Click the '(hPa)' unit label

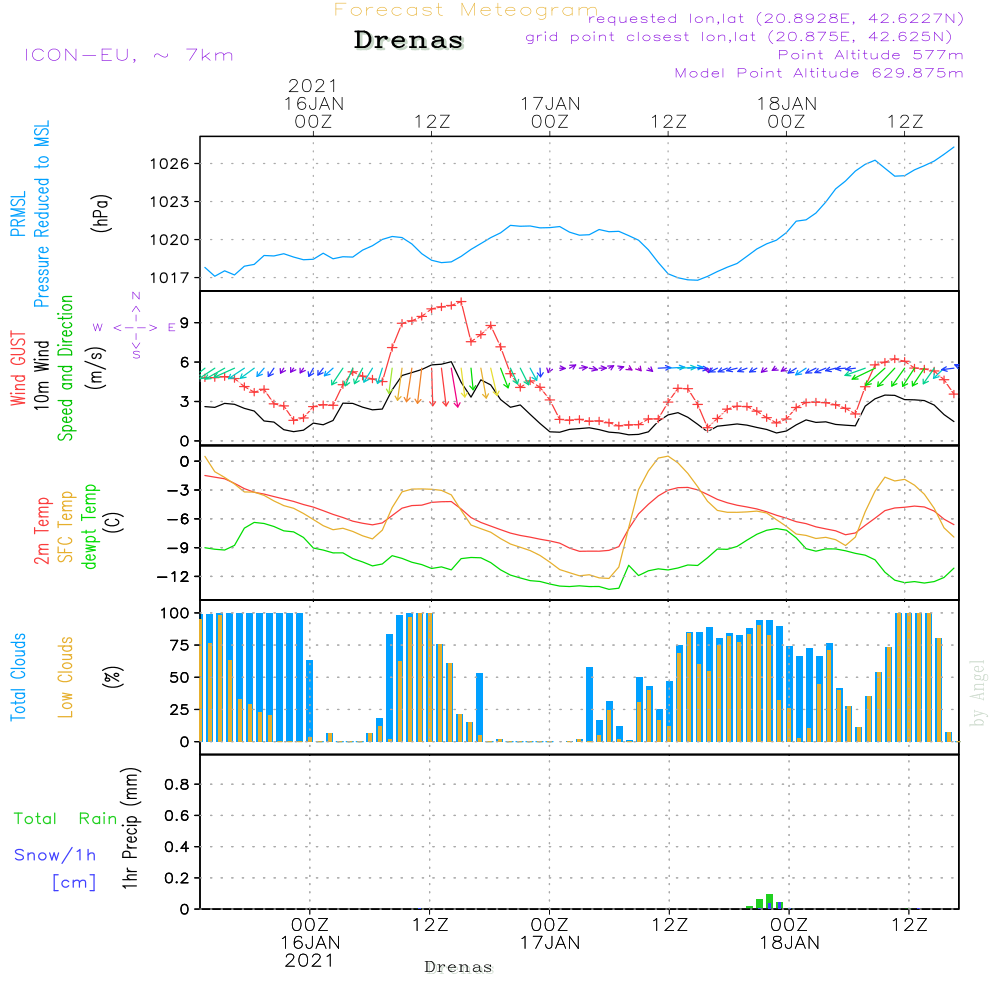coord(101,214)
